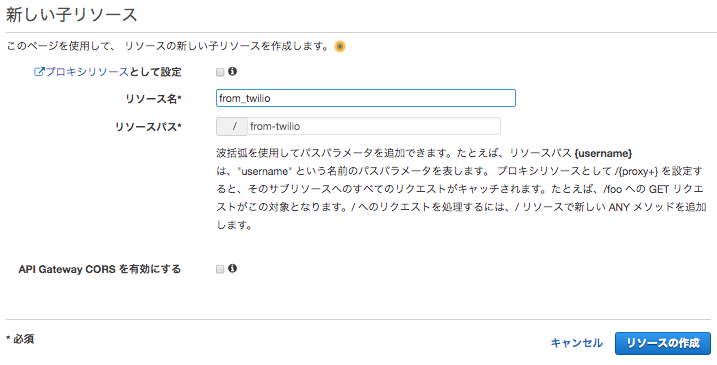This screenshot has height=365, width=717.
Task: Enable the API Gateway CORS checkbox
Action: pyautogui.click(x=220, y=269)
